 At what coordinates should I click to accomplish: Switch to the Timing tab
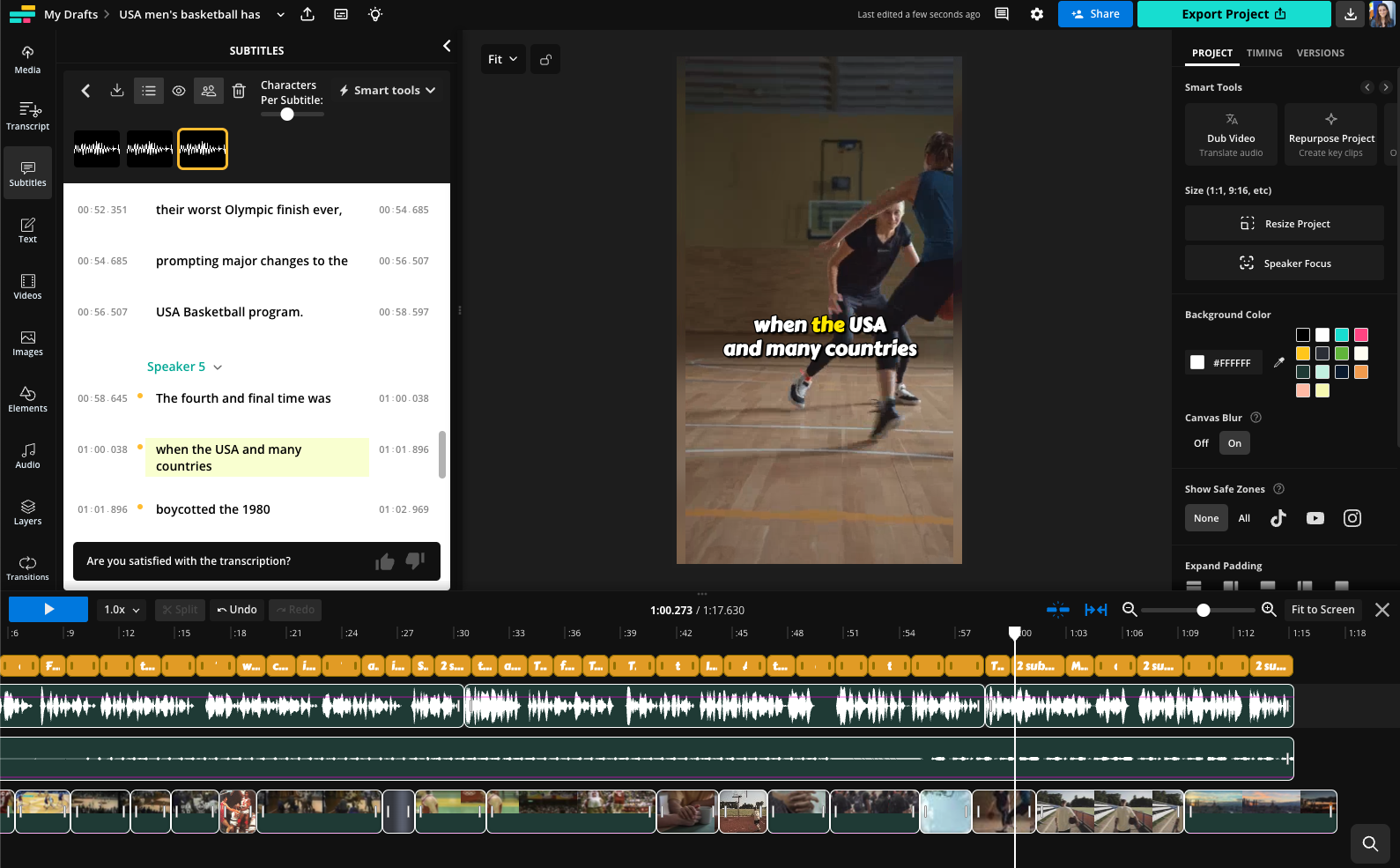[1263, 53]
